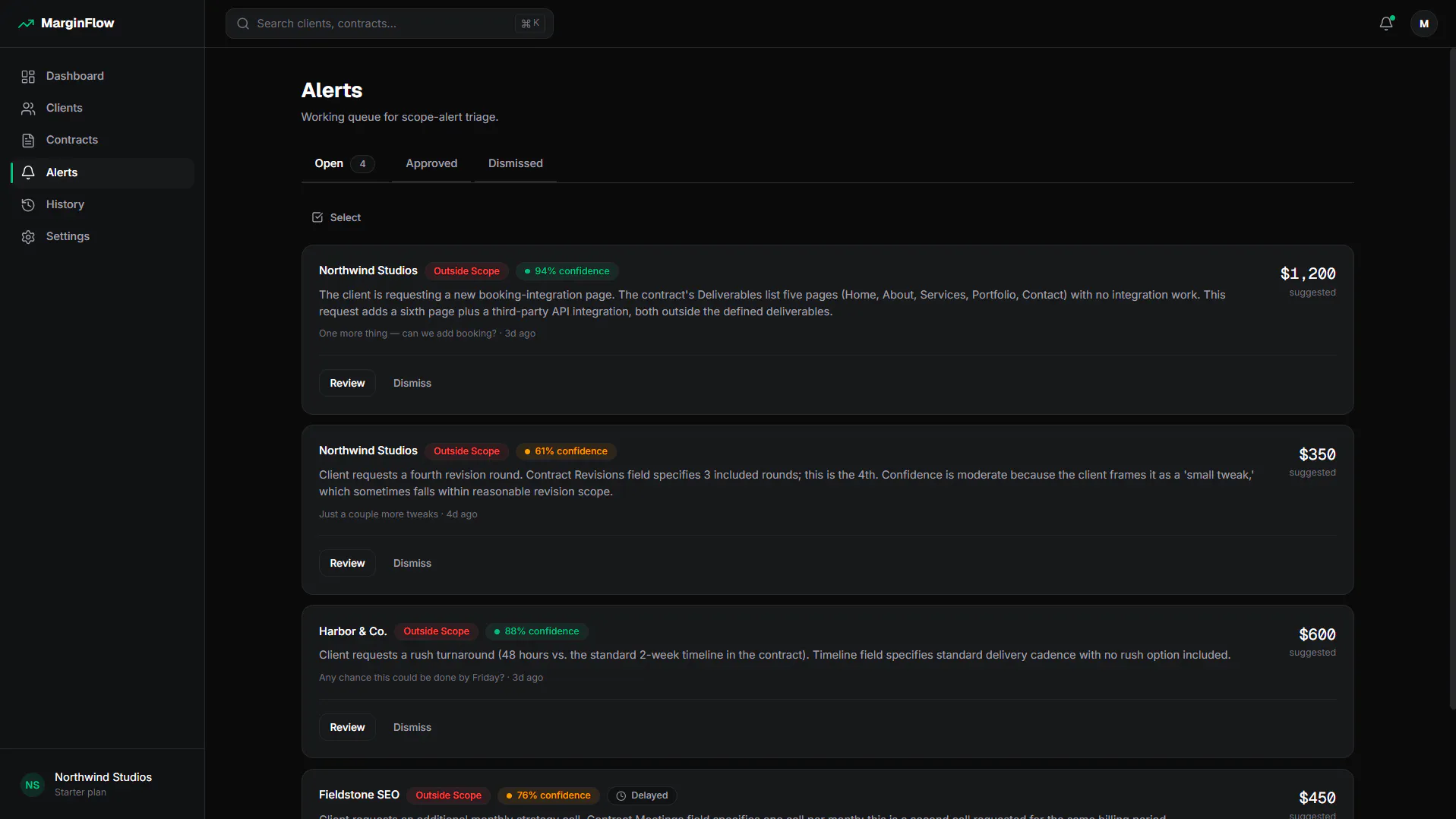Click the $450 suggested amount
1456x819 pixels.
coord(1317,798)
